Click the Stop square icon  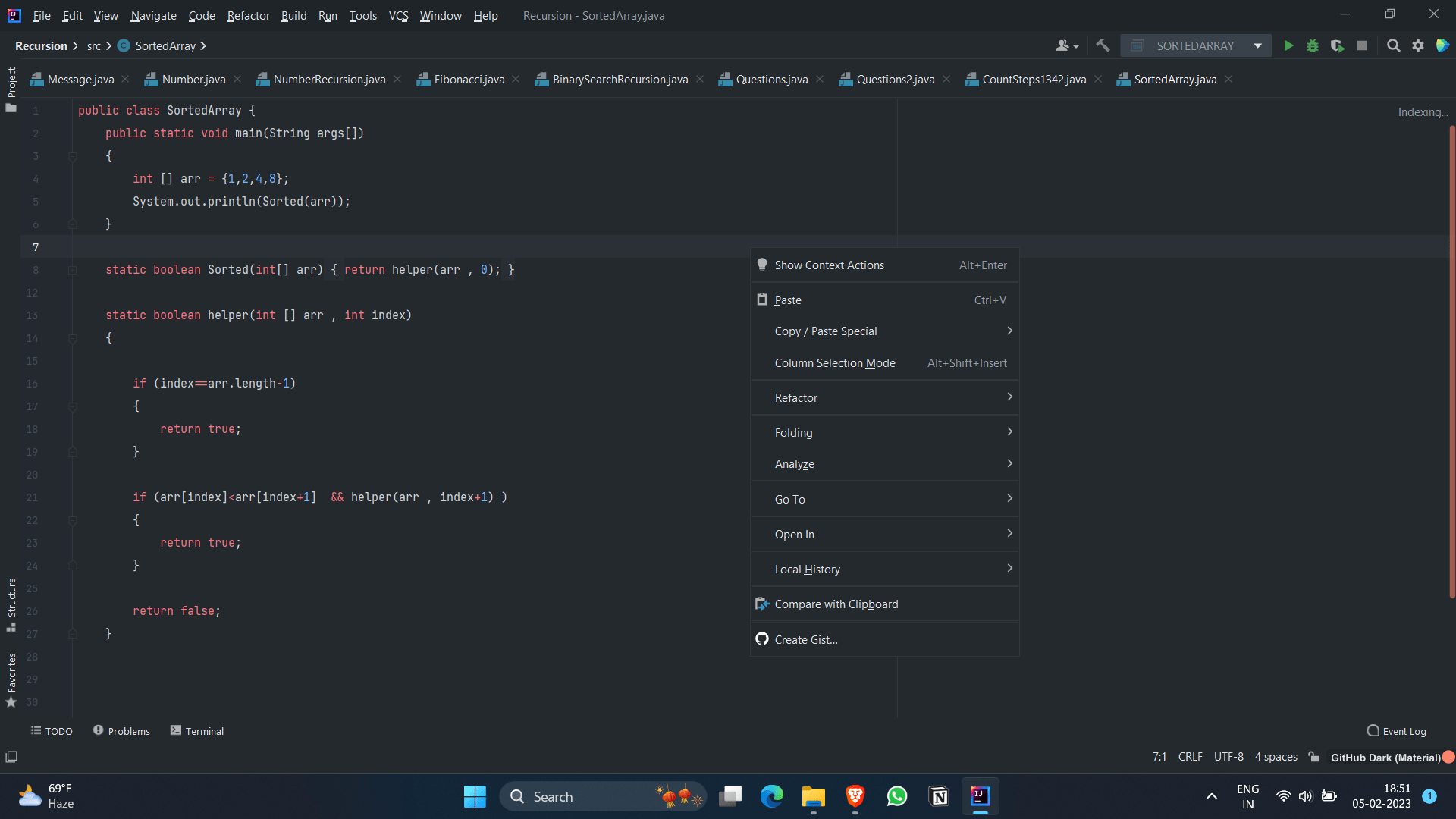click(1362, 46)
